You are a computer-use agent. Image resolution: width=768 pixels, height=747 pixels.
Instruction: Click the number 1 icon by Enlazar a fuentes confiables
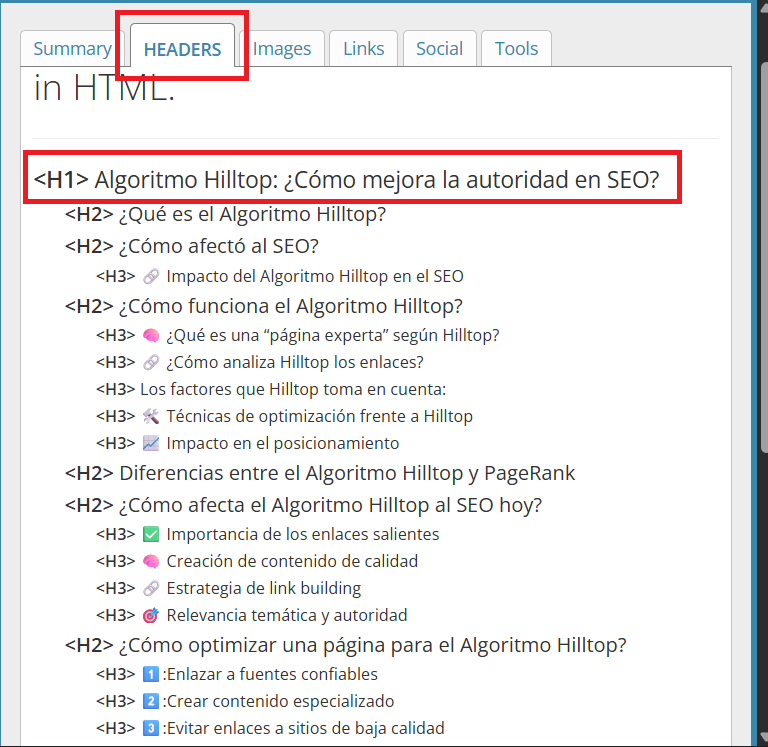point(151,674)
